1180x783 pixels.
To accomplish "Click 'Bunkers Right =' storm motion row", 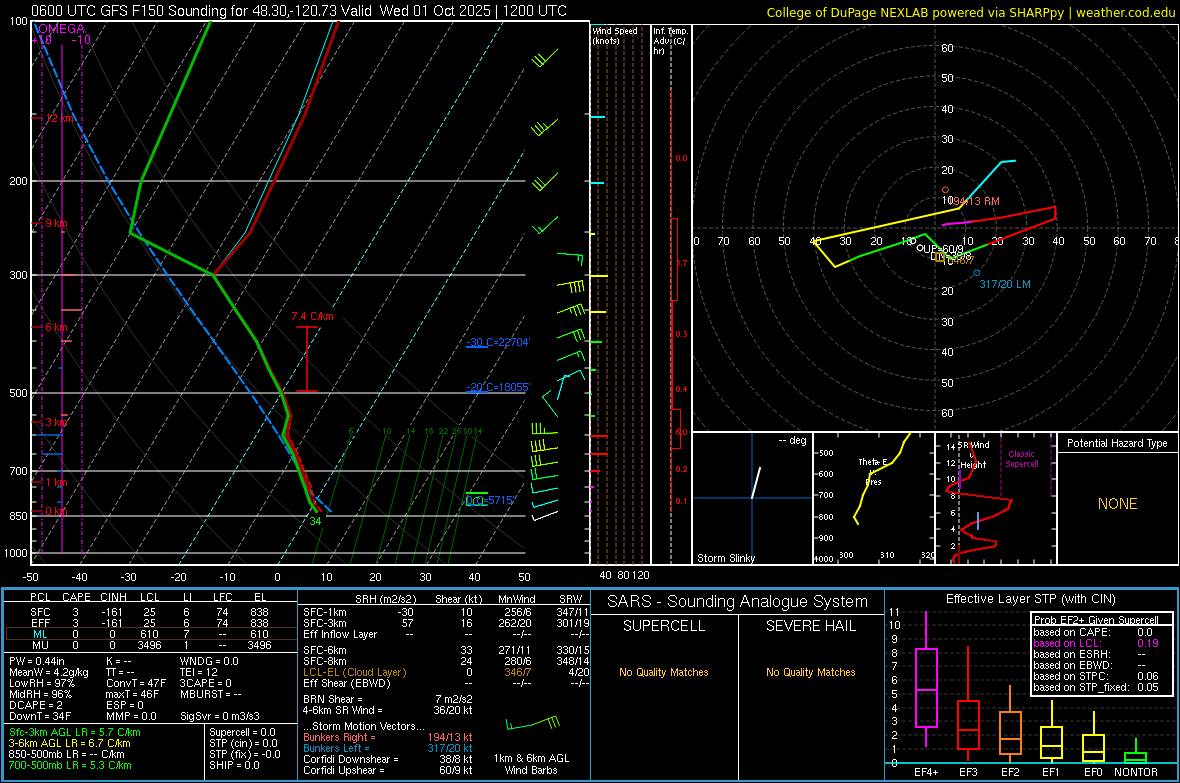I will click(388, 737).
